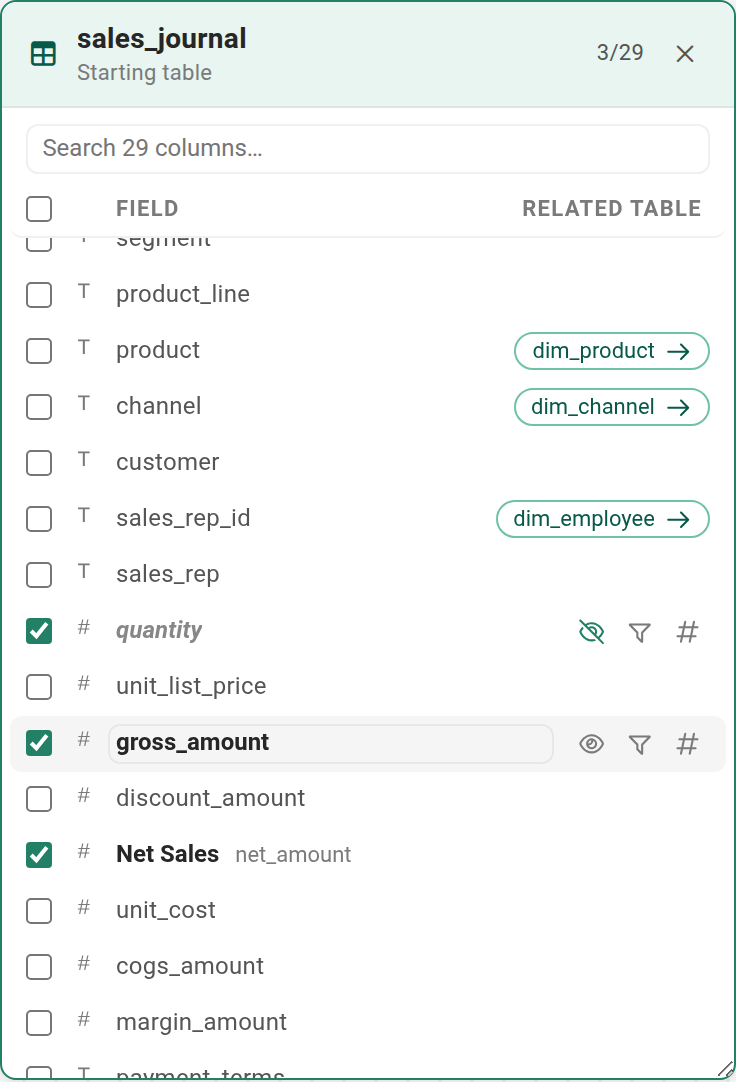Select the discount_amount field name
The height and width of the screenshot is (1082, 736).
(210, 798)
